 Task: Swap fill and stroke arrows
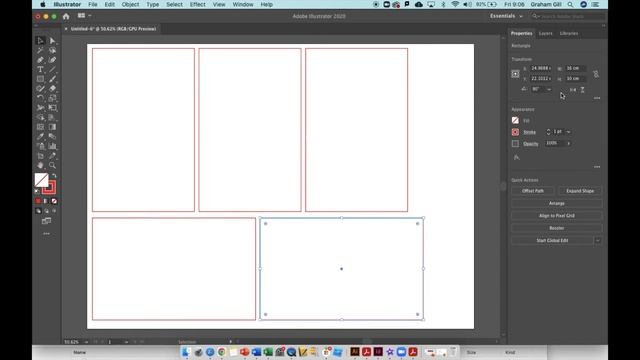point(54,176)
